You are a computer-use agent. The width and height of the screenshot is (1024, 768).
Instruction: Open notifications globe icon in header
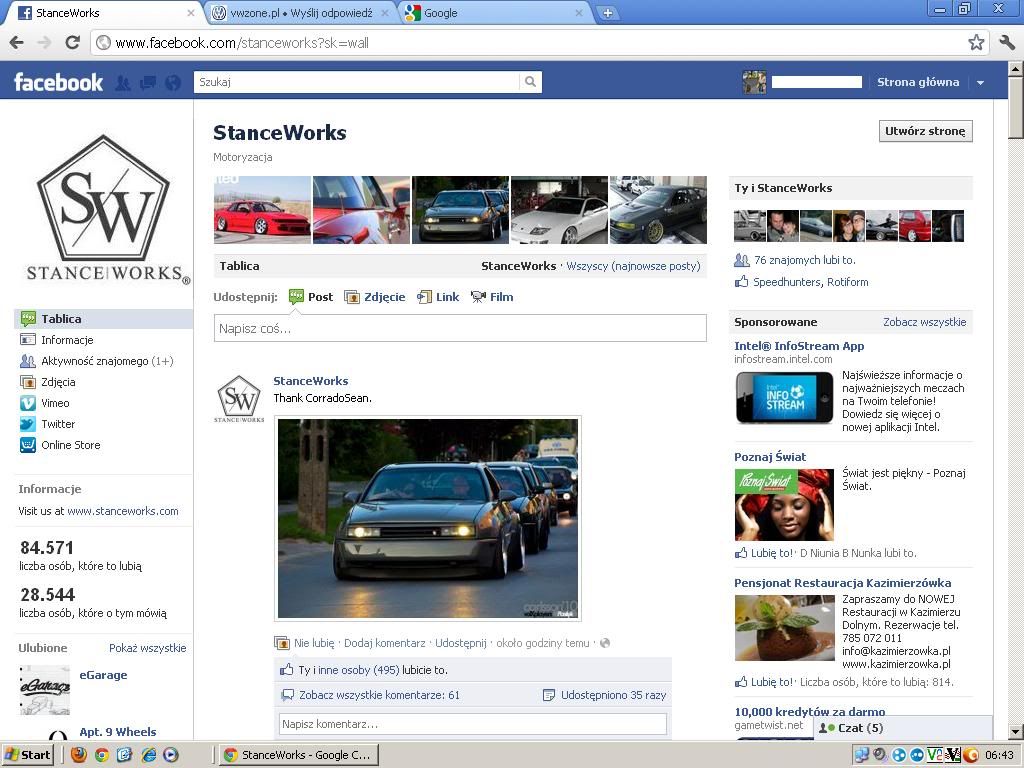tap(173, 83)
